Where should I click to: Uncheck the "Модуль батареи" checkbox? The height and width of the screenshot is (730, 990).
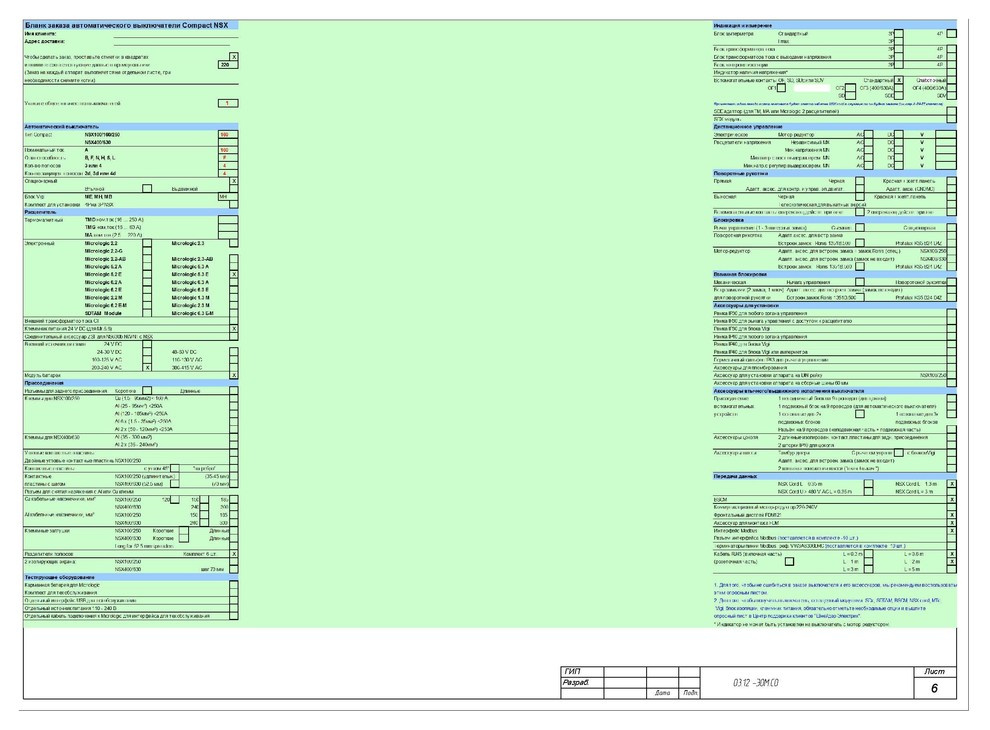[234, 375]
